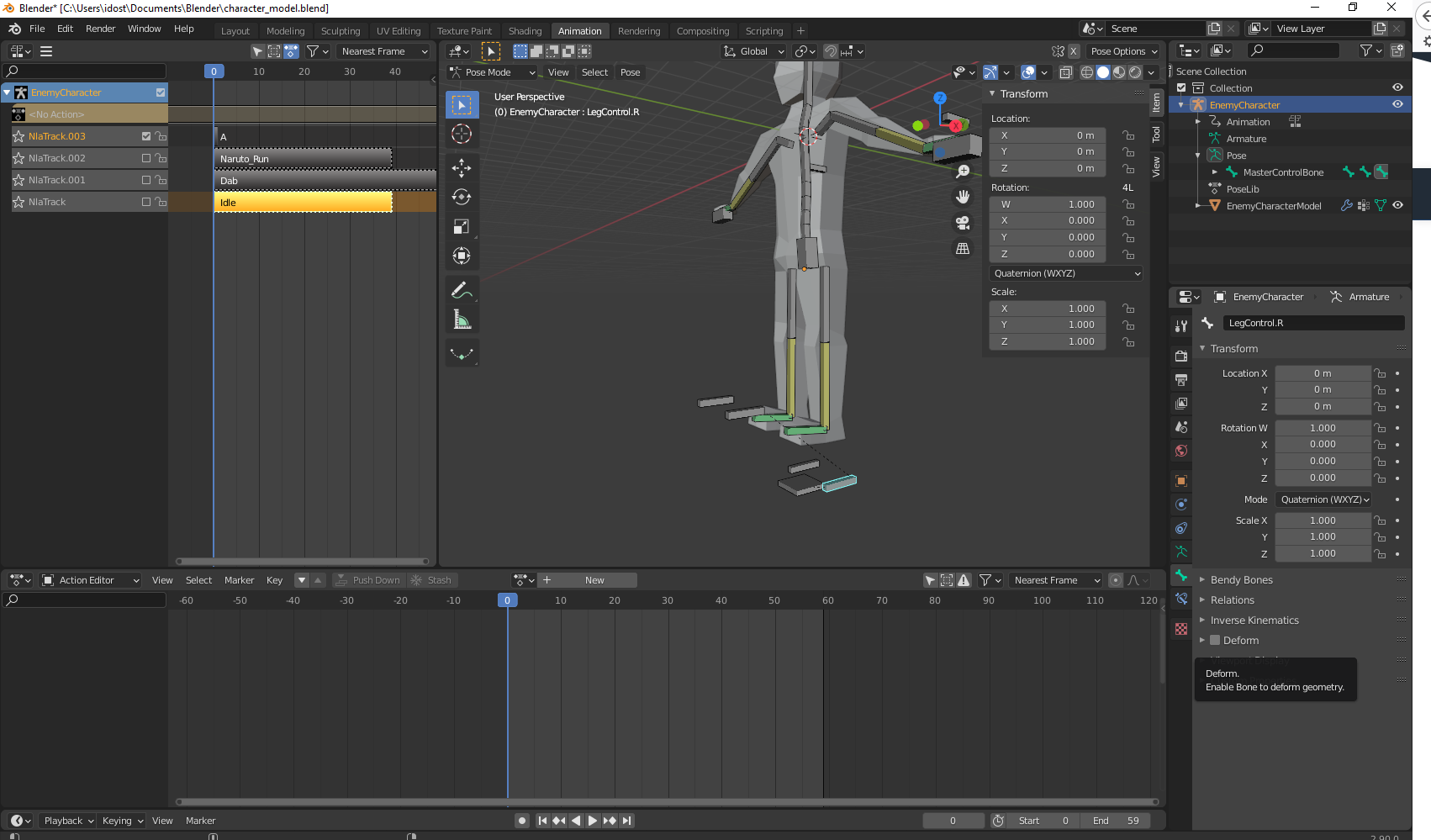Select the Move tool
1431x840 pixels.
[462, 168]
